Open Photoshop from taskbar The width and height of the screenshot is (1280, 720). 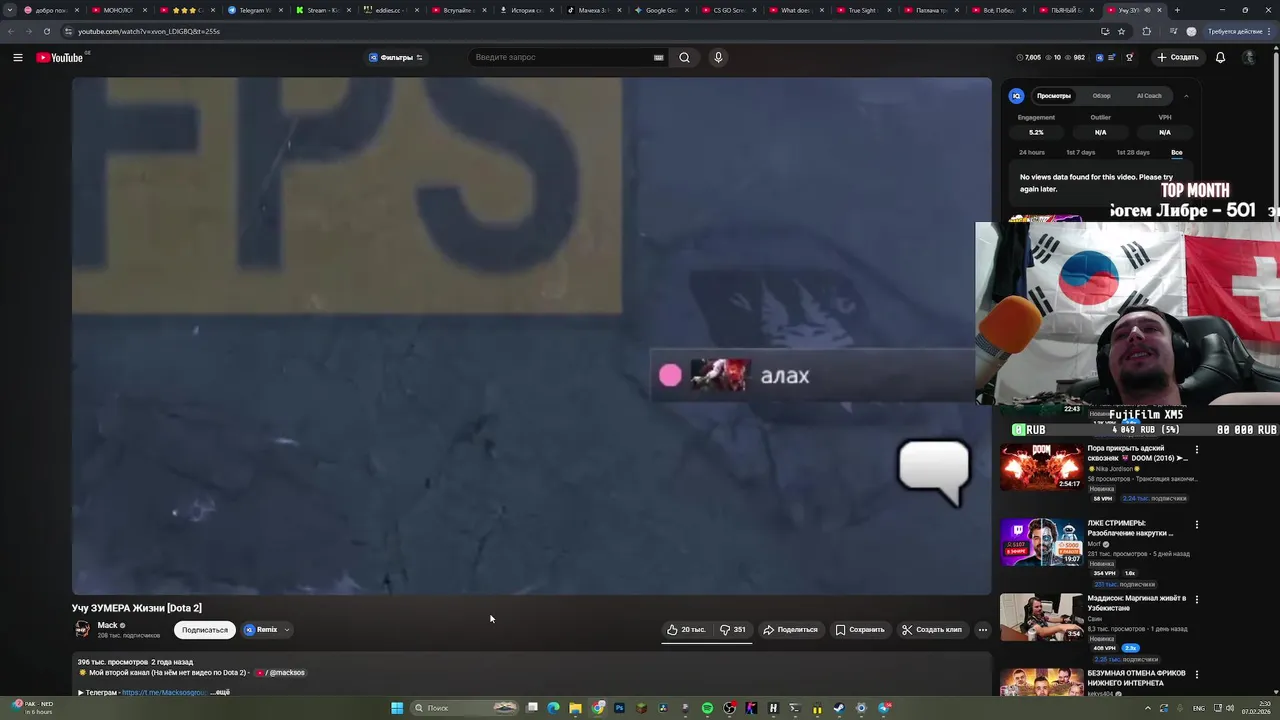pos(619,708)
